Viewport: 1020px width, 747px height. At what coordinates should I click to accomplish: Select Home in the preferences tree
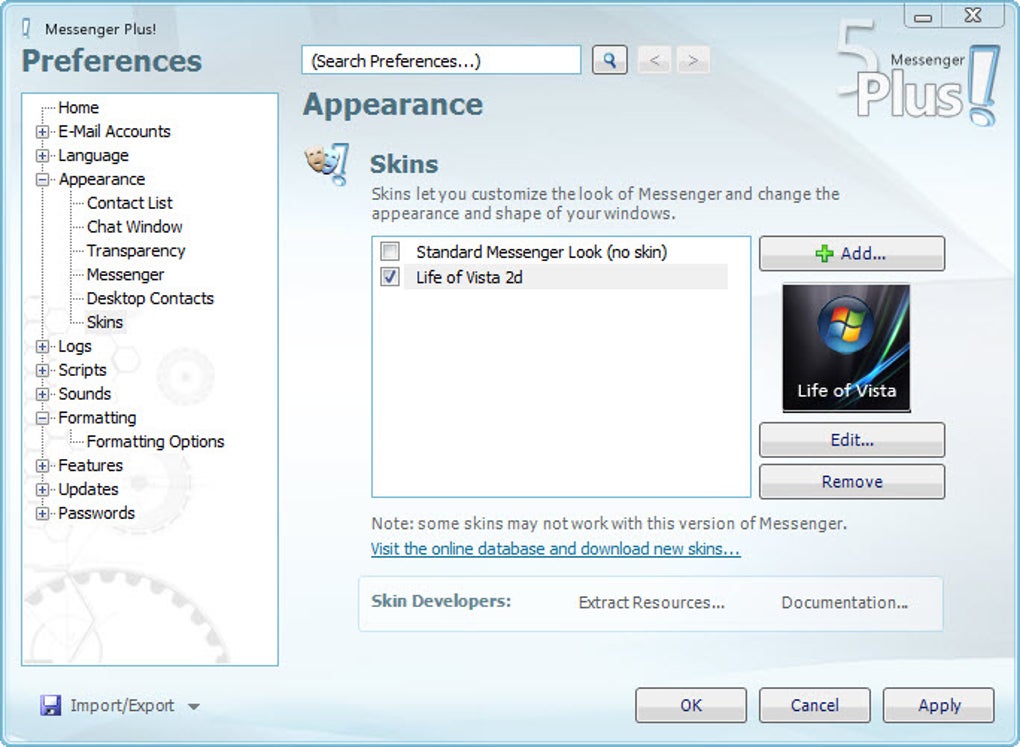pyautogui.click(x=79, y=107)
